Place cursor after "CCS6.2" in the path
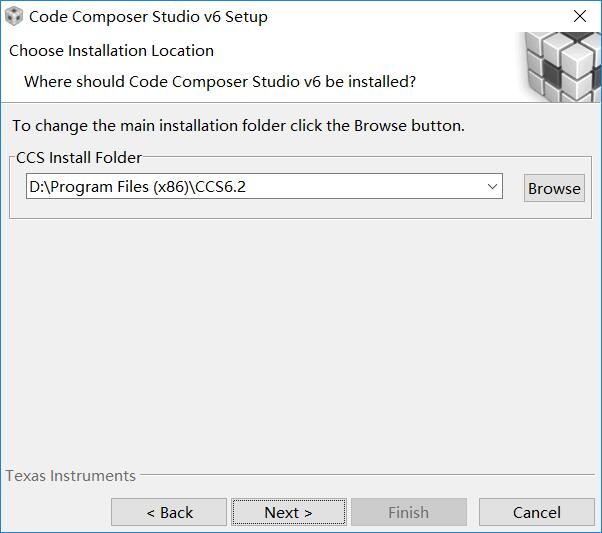 point(246,187)
